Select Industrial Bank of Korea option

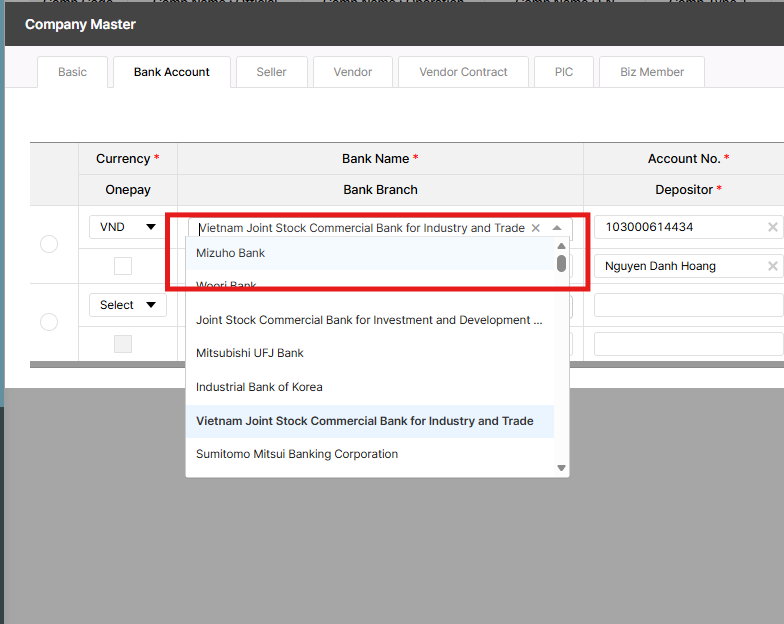click(x=259, y=387)
